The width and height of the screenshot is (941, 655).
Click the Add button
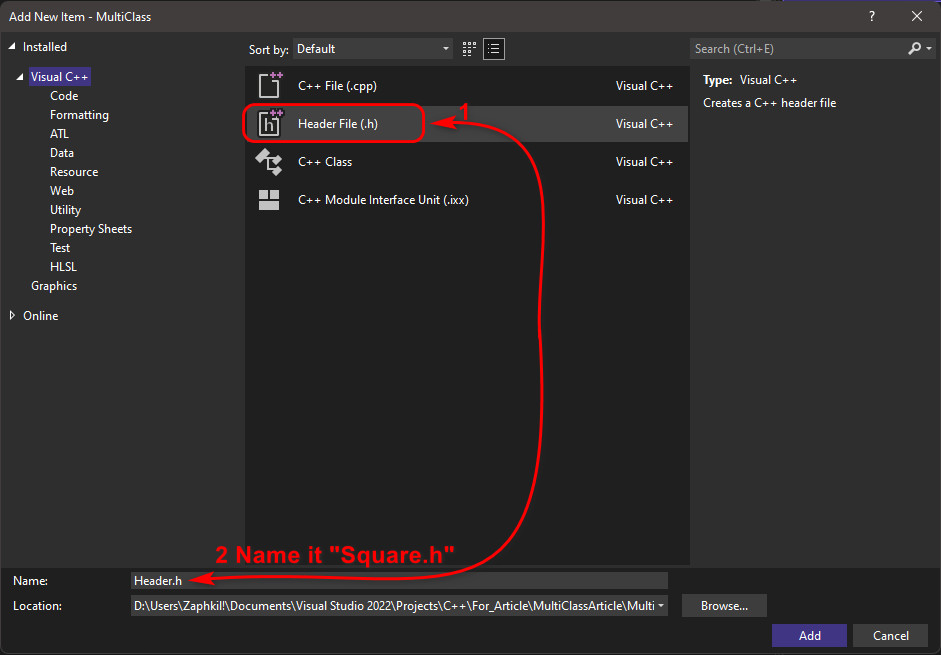coord(809,635)
